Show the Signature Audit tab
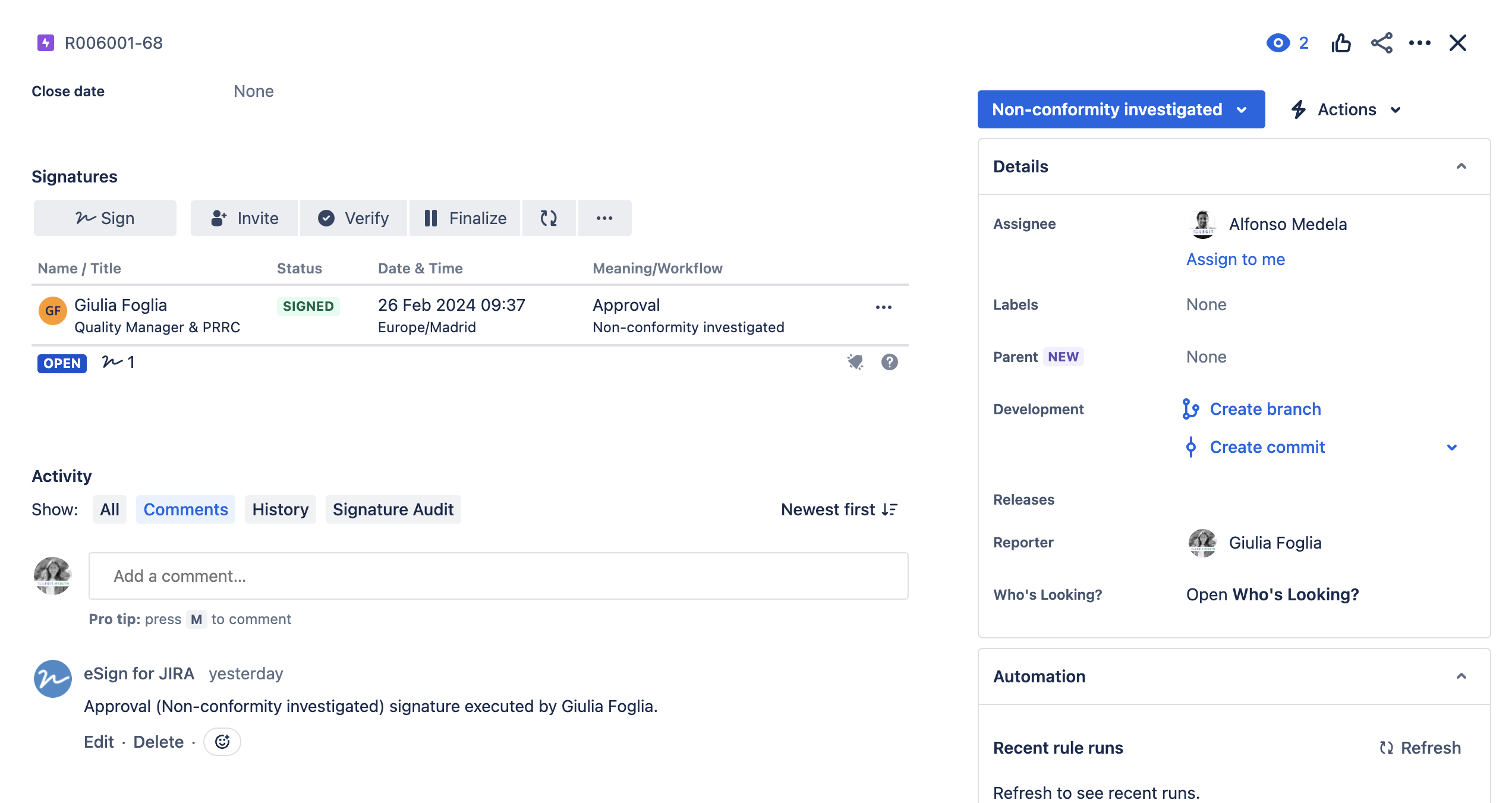 pyautogui.click(x=393, y=509)
